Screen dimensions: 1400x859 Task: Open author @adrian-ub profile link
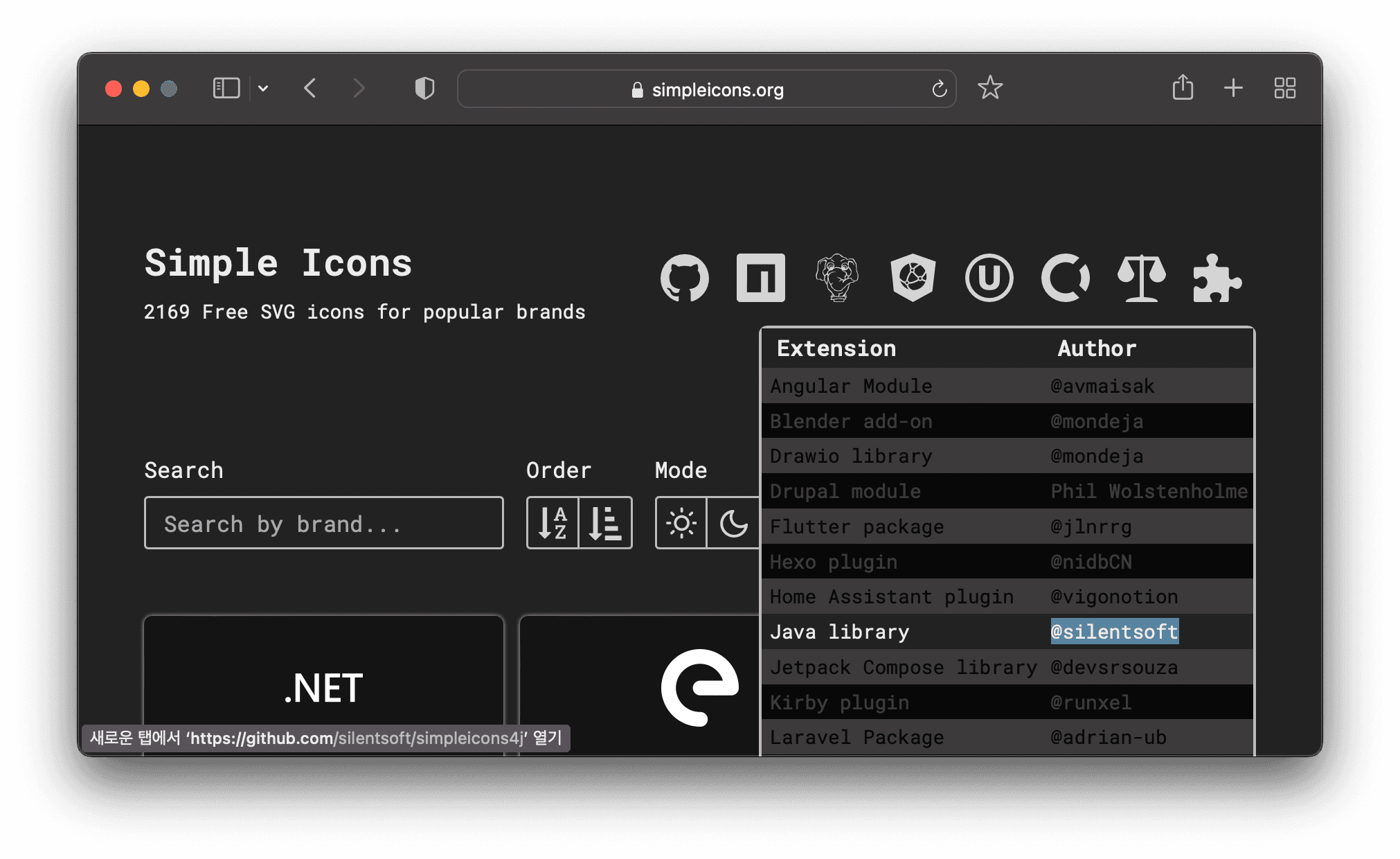(1109, 737)
